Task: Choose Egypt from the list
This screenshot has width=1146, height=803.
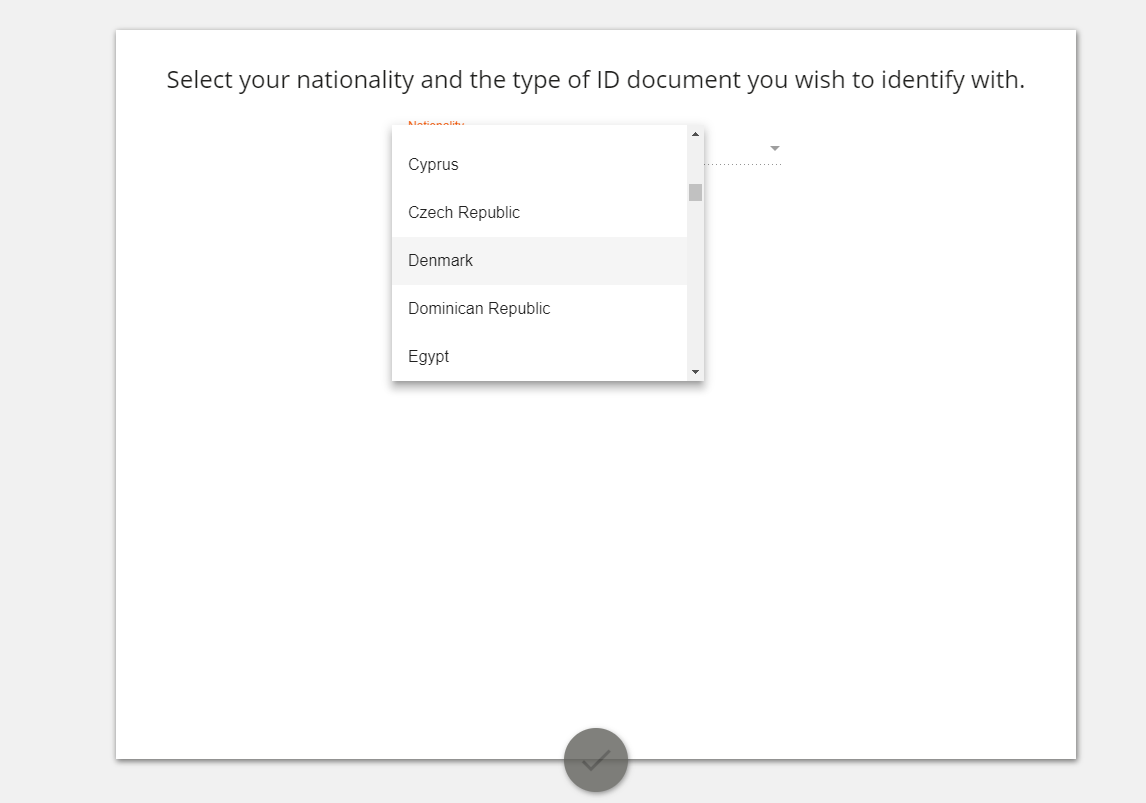Action: point(539,357)
